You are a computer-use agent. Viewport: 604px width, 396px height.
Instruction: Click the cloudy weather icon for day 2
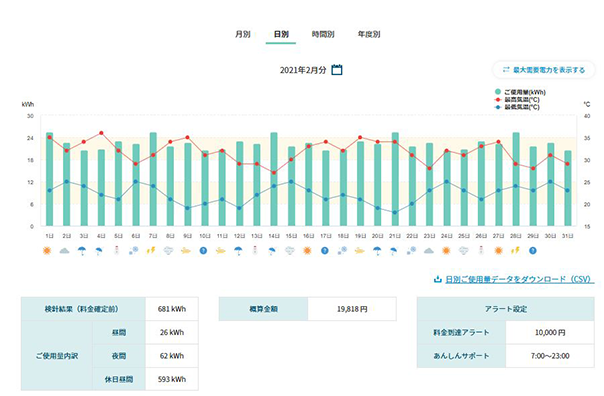tap(64, 251)
